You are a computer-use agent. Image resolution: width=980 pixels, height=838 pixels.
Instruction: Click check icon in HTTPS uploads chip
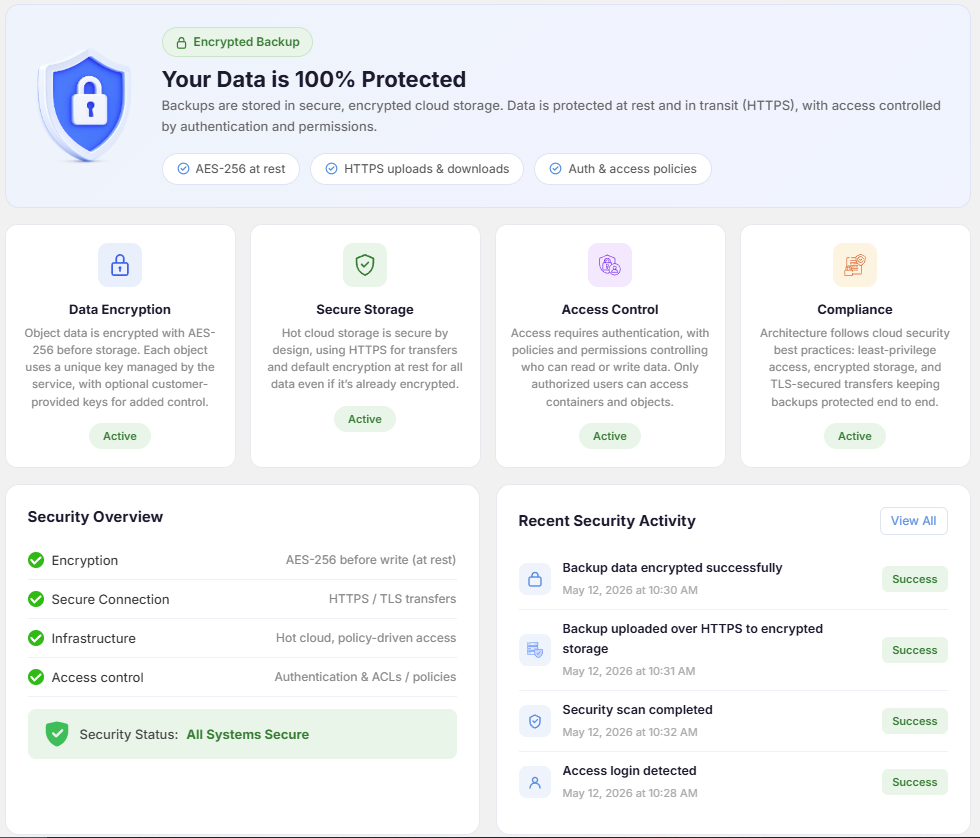coord(332,169)
